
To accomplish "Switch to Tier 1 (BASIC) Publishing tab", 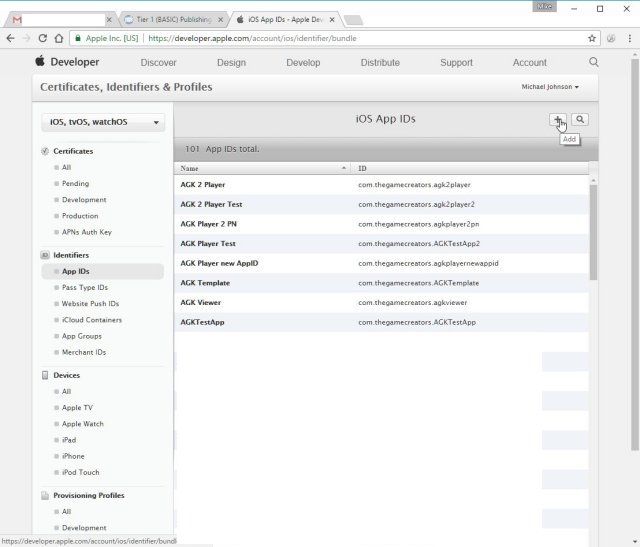I will 174,20.
